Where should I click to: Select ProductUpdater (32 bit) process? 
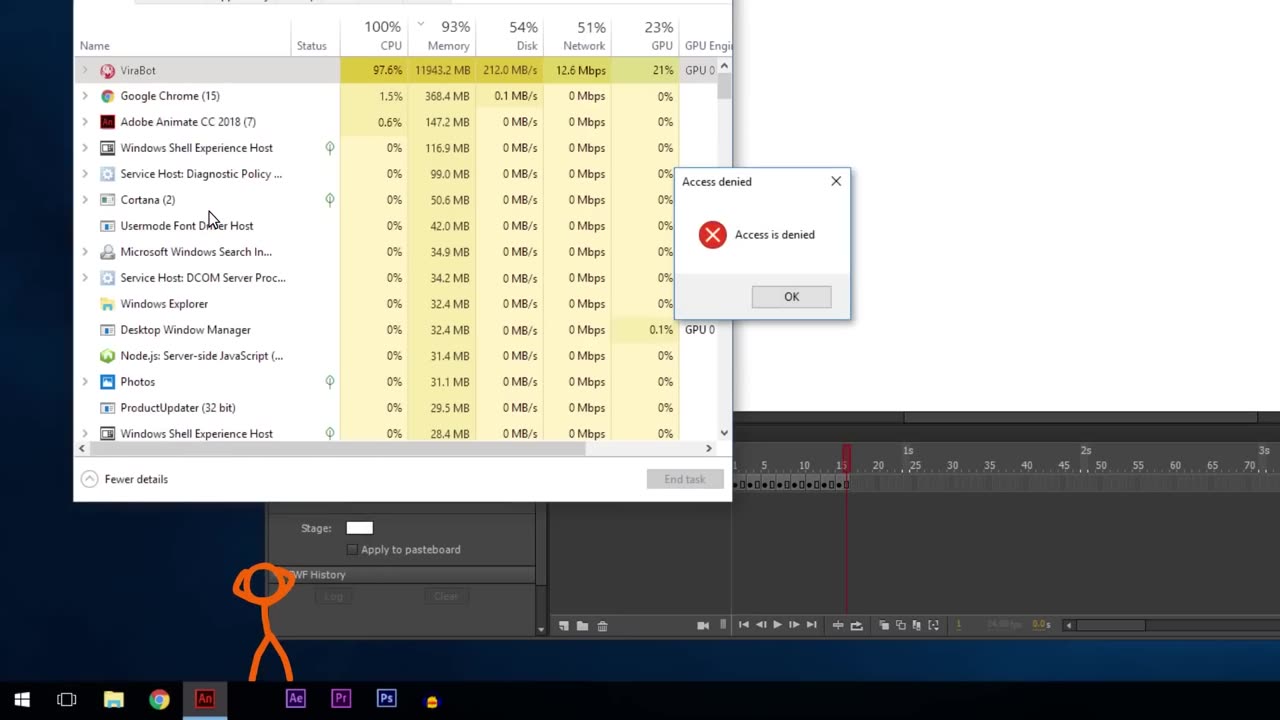[398, 408]
